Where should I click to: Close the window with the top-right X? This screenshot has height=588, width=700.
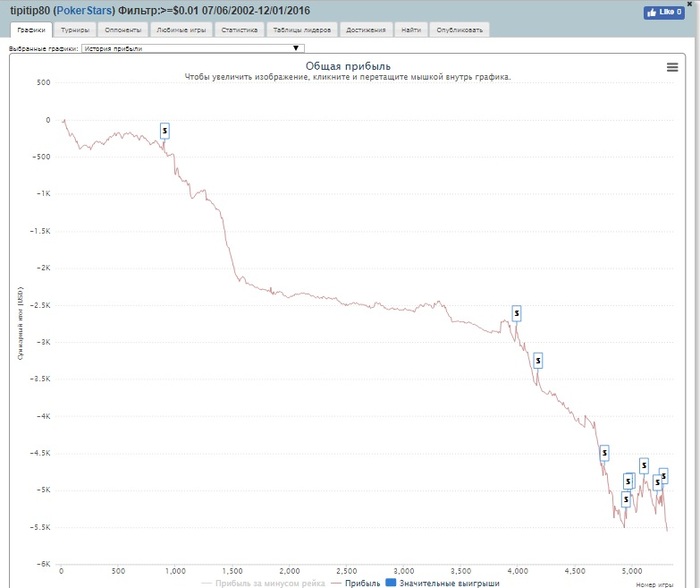(x=690, y=3)
